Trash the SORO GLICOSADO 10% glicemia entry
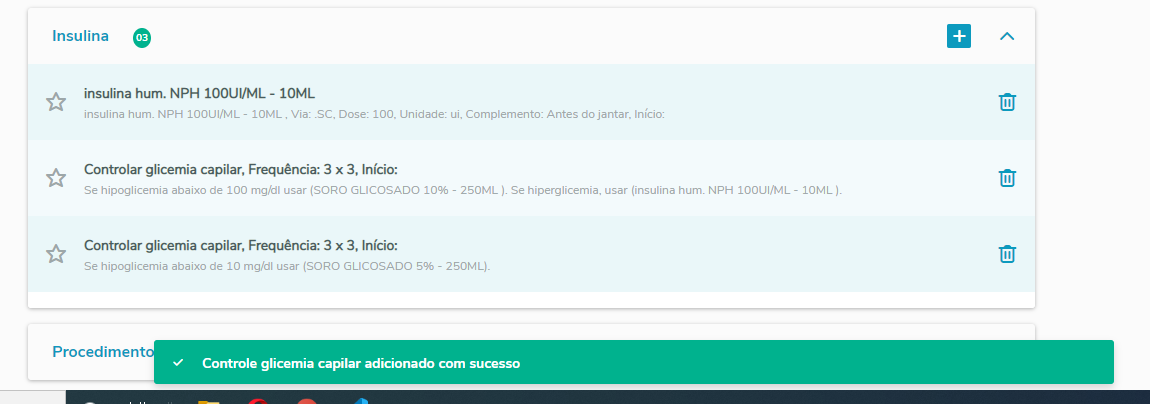Screen dimensions: 1150x404 pos(1007,178)
